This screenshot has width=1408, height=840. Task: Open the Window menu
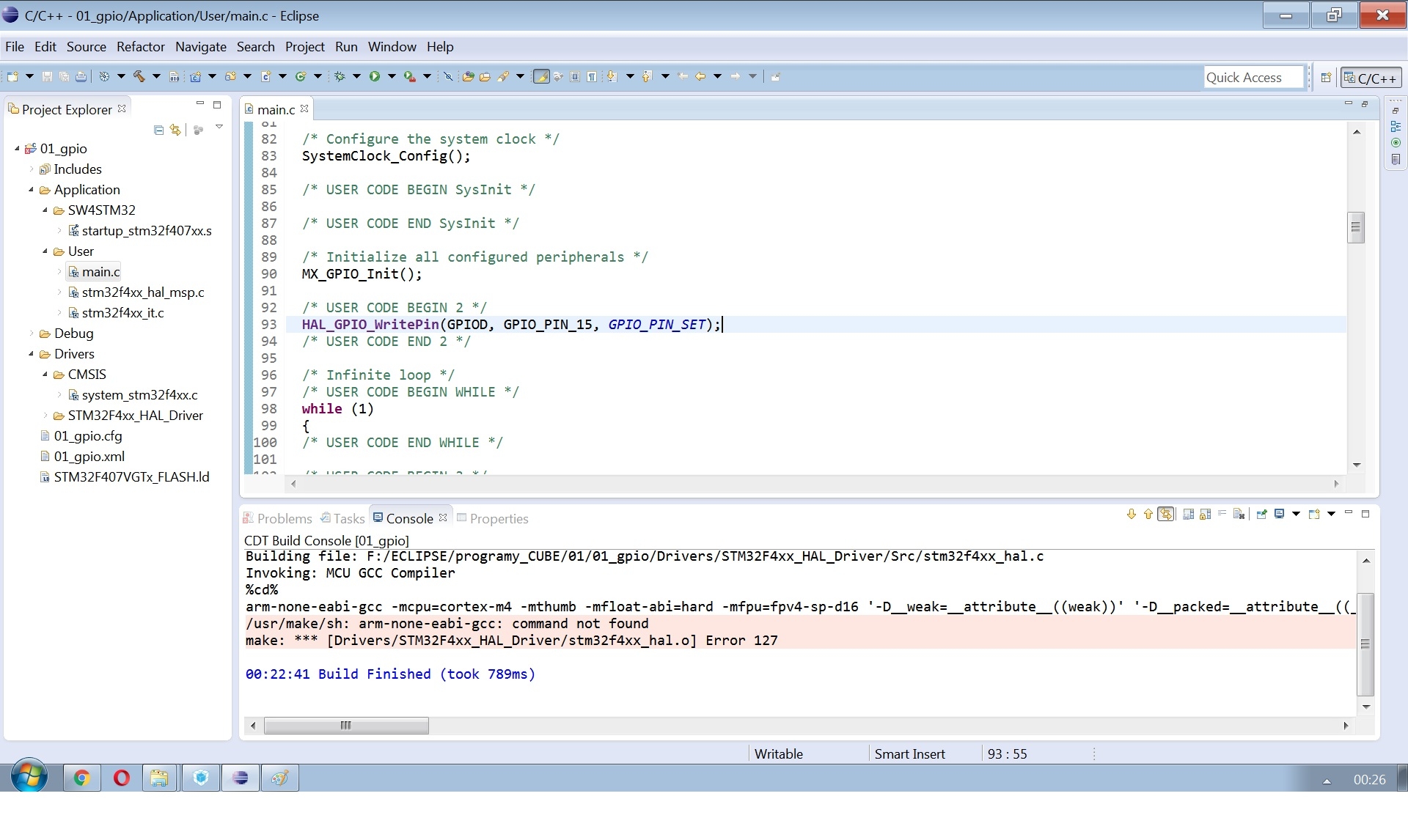coord(392,47)
